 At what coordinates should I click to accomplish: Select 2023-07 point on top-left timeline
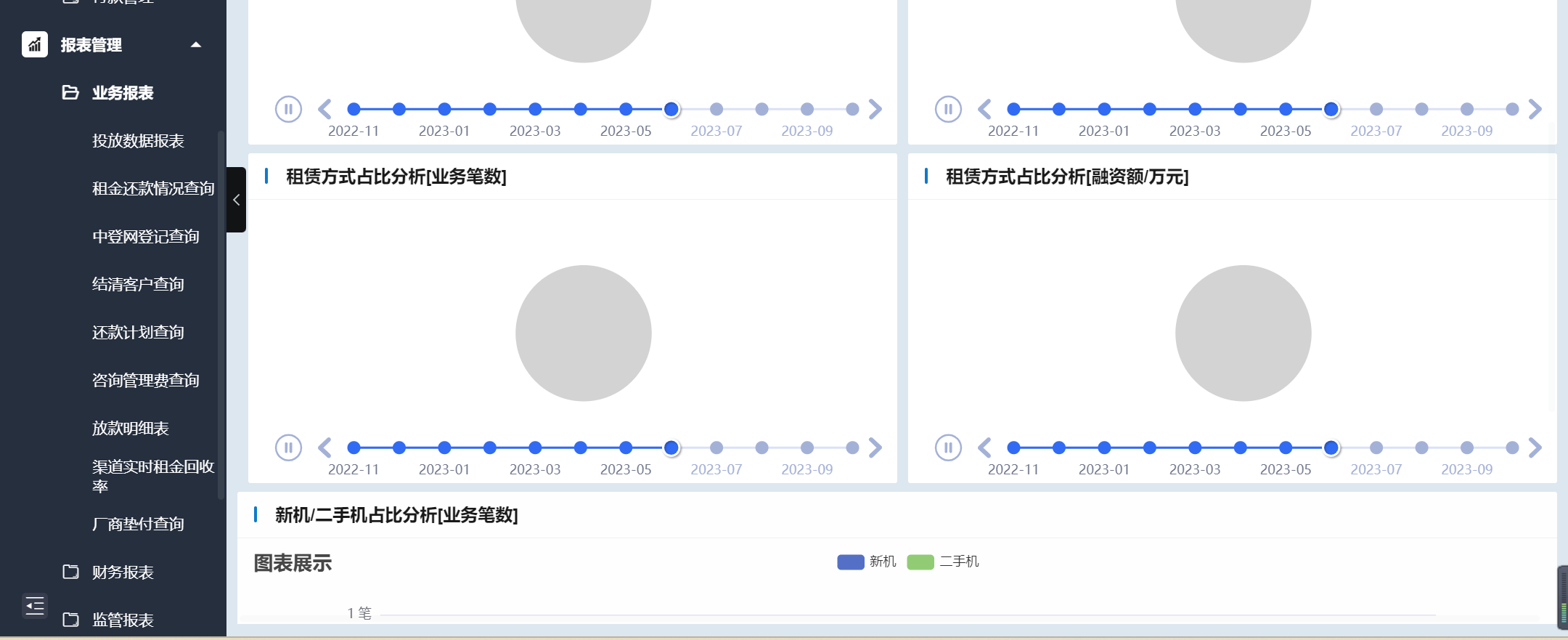click(716, 109)
